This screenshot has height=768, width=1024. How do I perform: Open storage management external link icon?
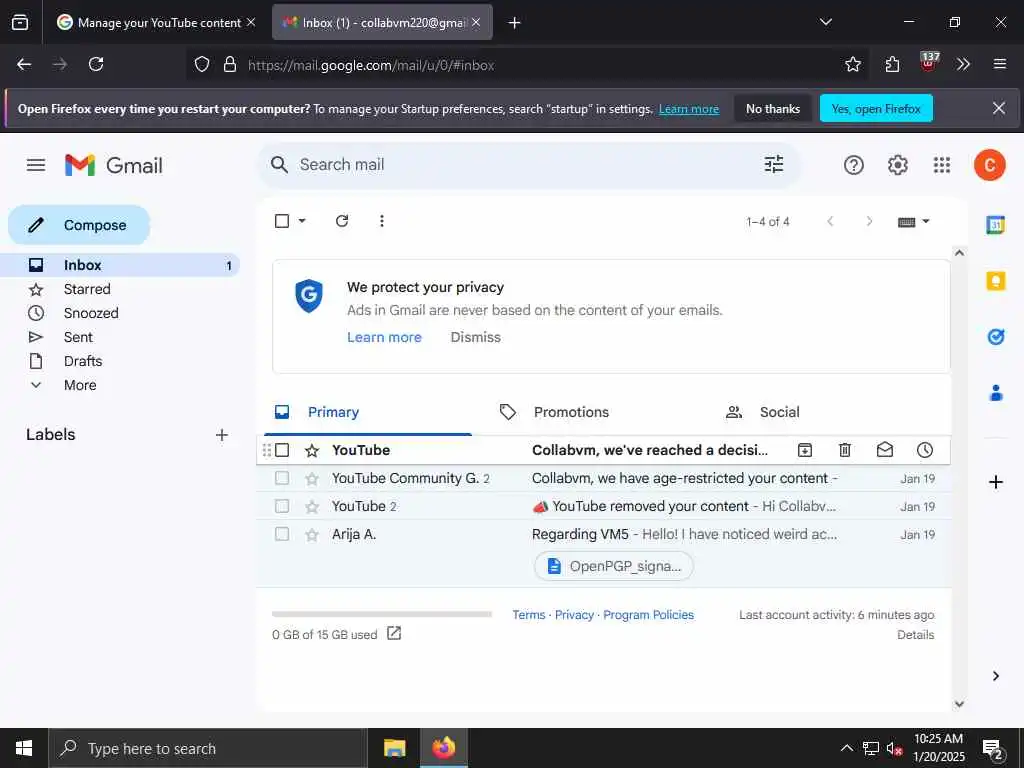[394, 633]
